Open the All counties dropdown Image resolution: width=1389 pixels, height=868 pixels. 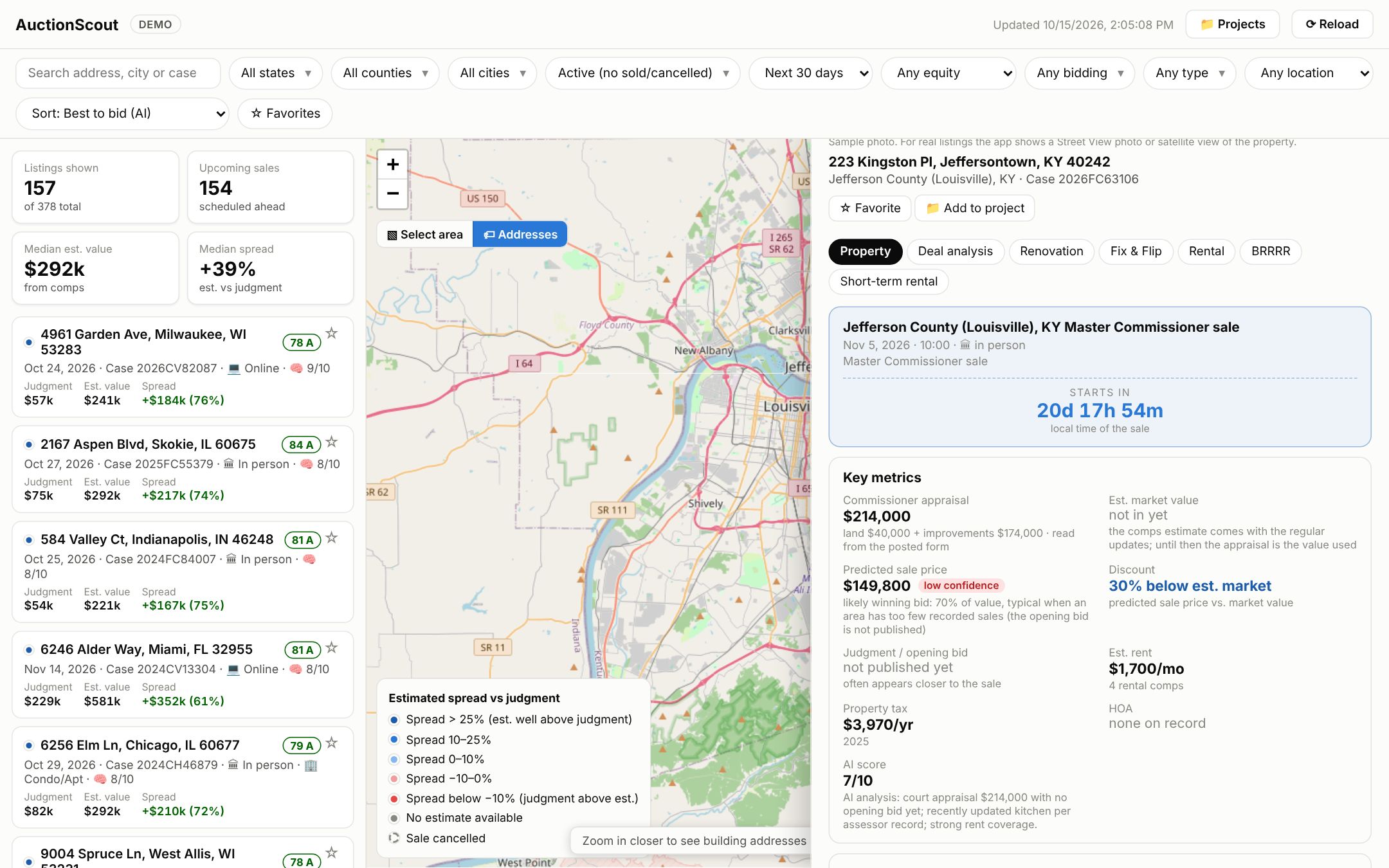[x=385, y=73]
